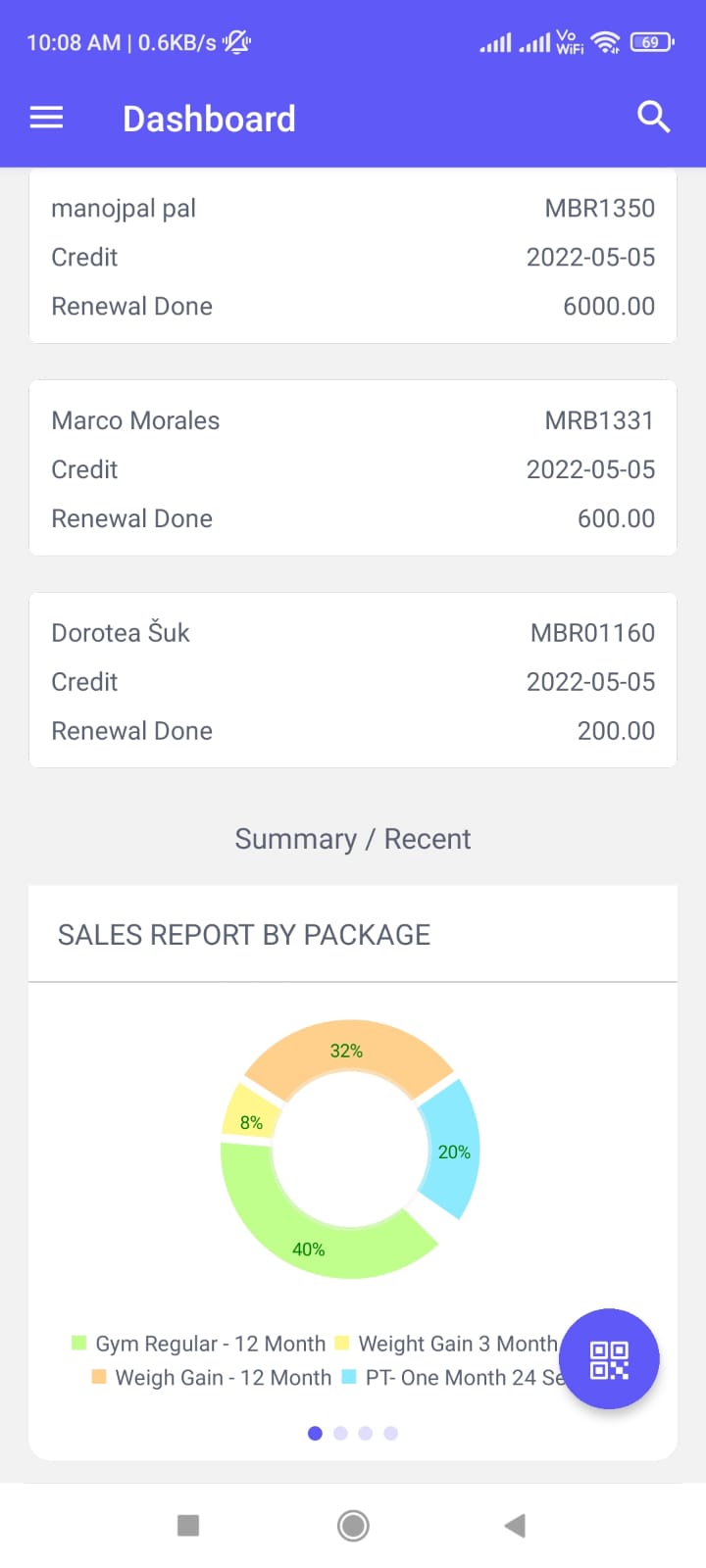Toggle Weight Gain 3 Month legend entry
Screen dimensions: 706x1568
click(446, 1344)
